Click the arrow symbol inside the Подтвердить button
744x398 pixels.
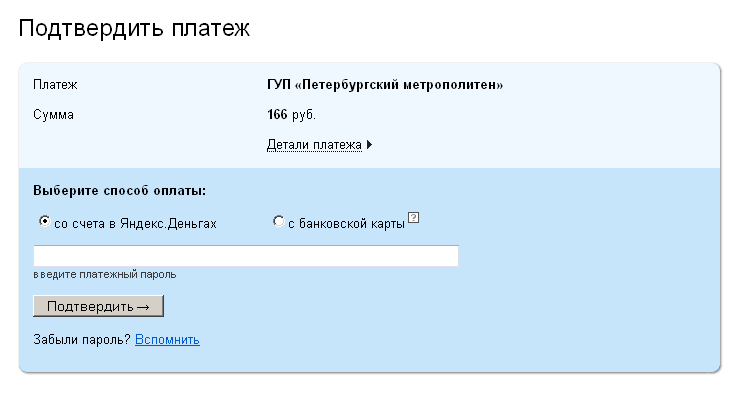coord(143,307)
